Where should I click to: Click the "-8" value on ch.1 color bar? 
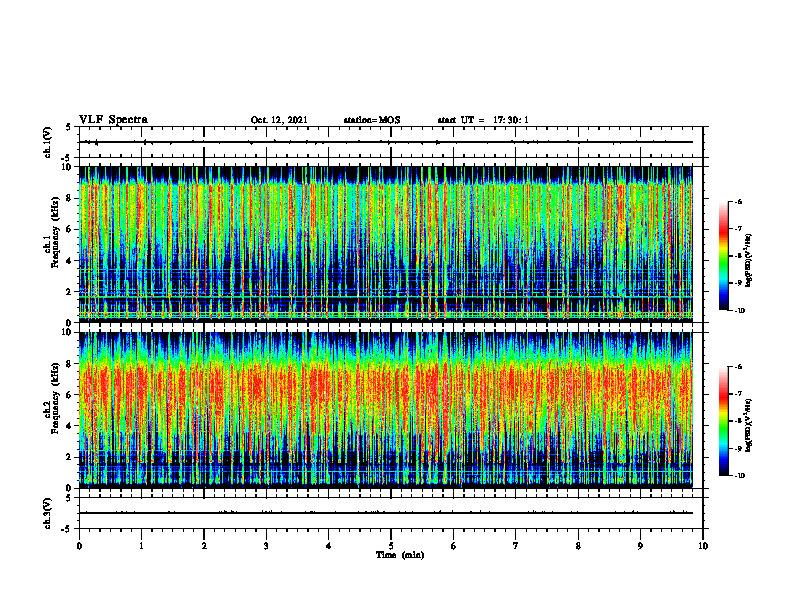point(738,256)
